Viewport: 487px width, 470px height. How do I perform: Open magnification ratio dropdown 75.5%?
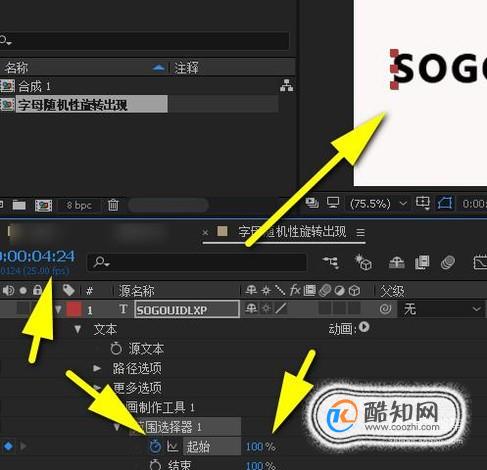click(378, 203)
